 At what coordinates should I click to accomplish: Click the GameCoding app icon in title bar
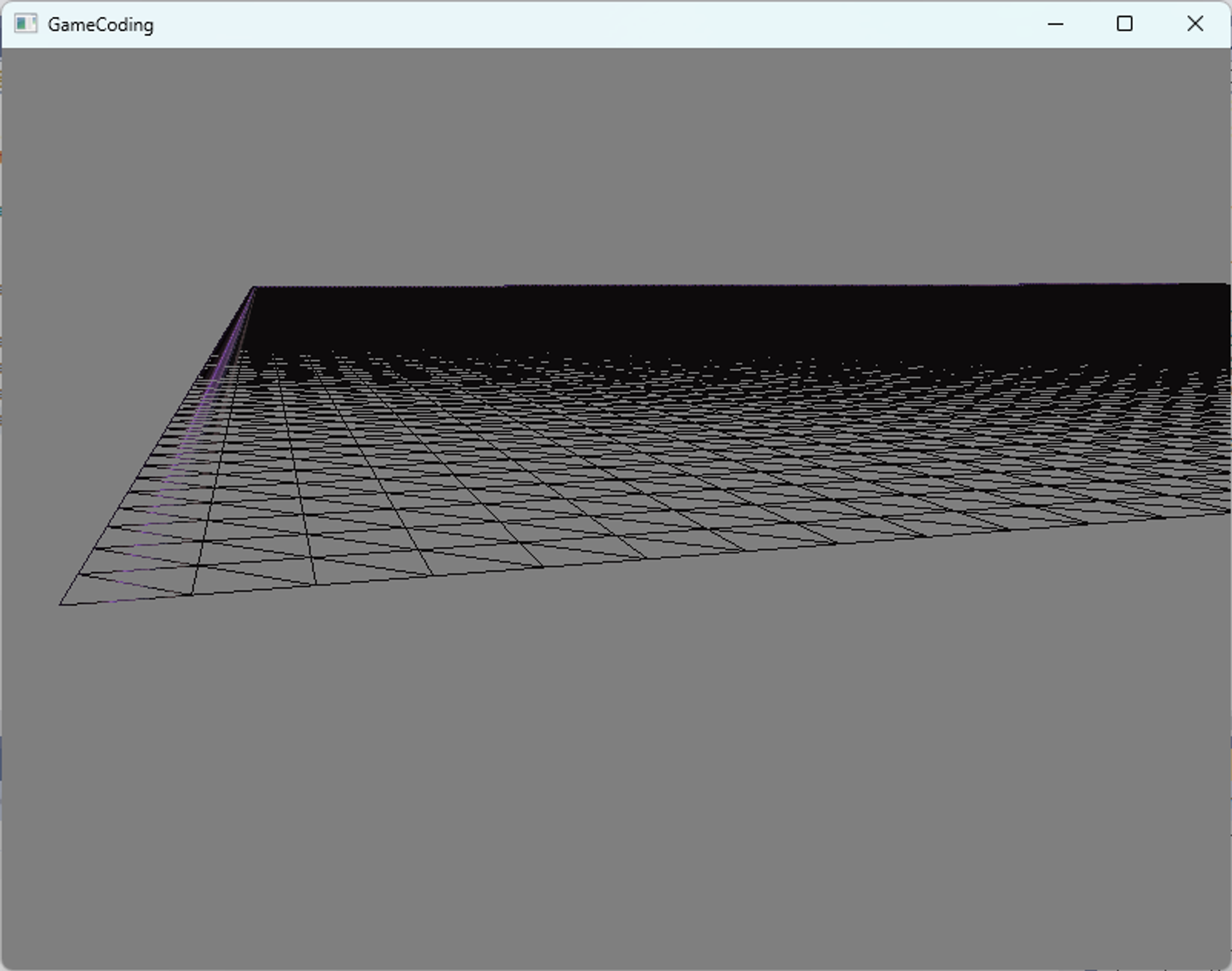click(25, 24)
